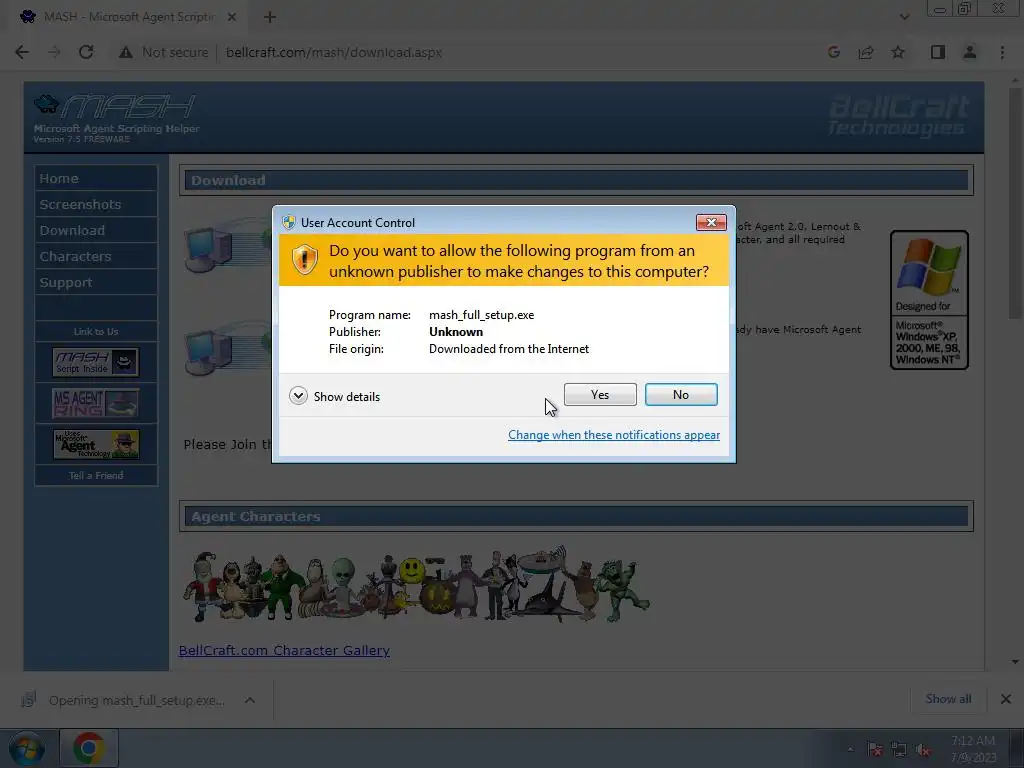This screenshot has height=768, width=1024.
Task: Click the taskbar clock showing 7:12 AM
Action: [973, 749]
